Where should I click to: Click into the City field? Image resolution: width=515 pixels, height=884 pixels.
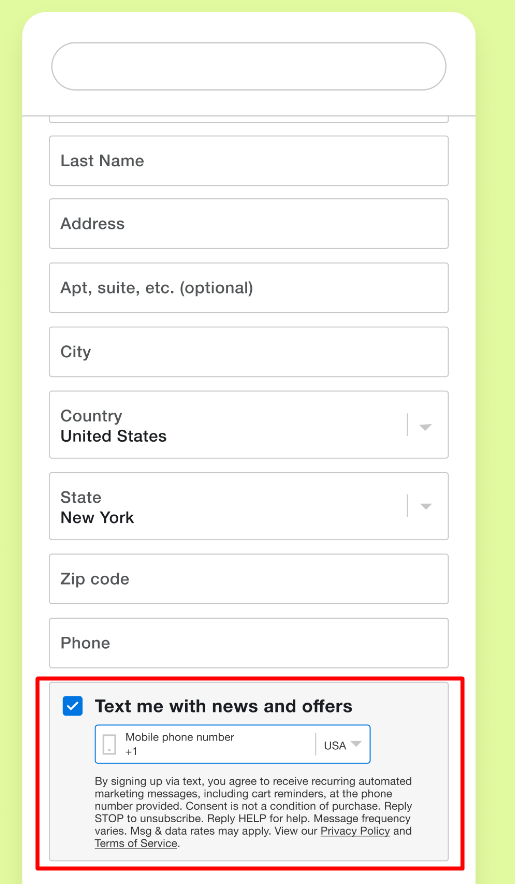[249, 352]
